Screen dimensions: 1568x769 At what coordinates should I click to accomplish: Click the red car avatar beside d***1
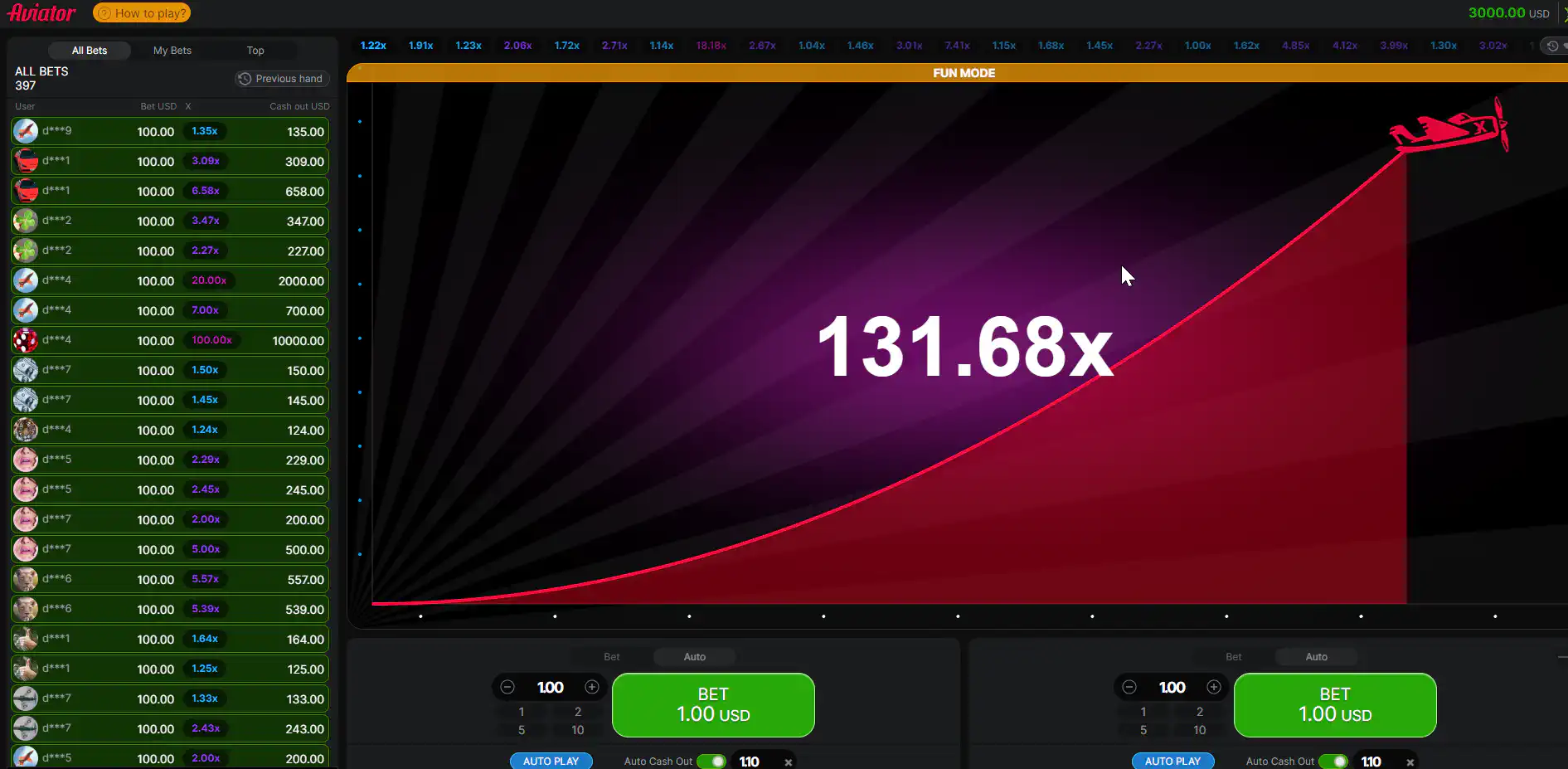[25, 161]
